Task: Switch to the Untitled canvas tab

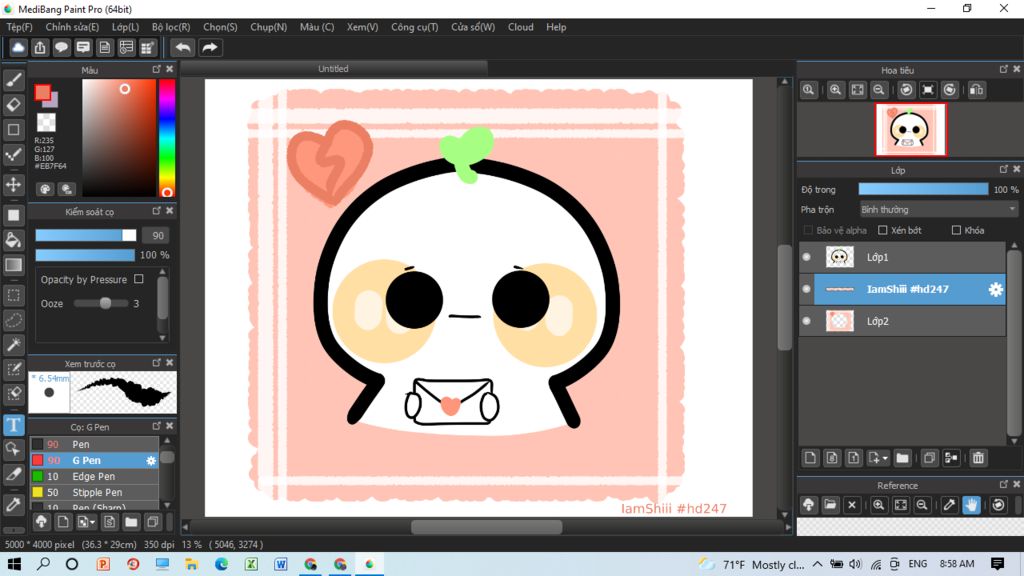Action: [333, 69]
